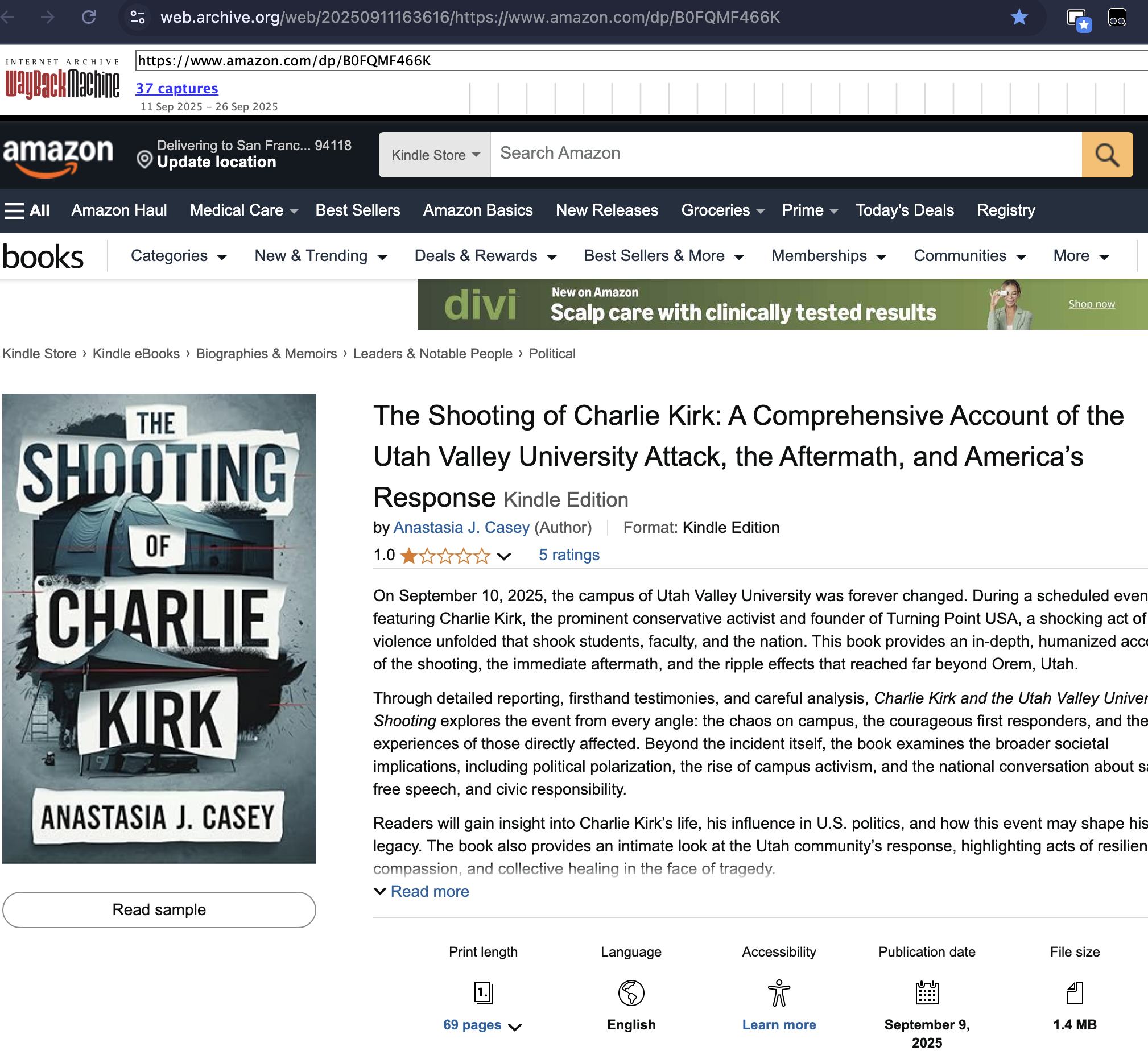Open the Best Sellers nav item
Screen dimensions: 1148x1051
click(x=358, y=210)
